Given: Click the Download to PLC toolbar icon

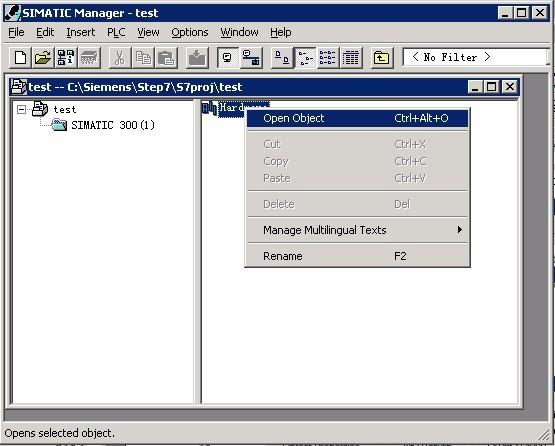Looking at the screenshot, I should pos(198,57).
